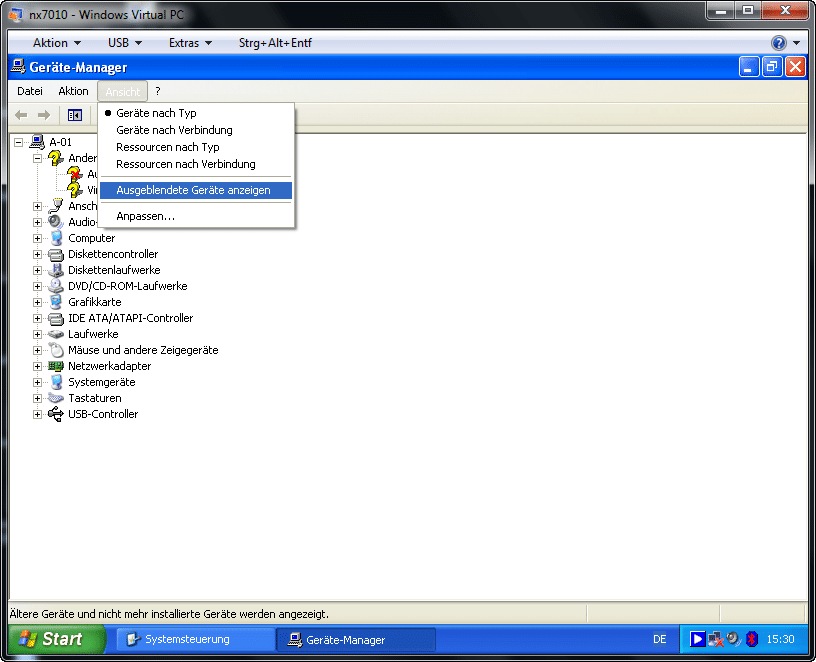The height and width of the screenshot is (662, 816).
Task: Click the DVD/CD-ROM-Laufwerke disc icon
Action: (56, 286)
